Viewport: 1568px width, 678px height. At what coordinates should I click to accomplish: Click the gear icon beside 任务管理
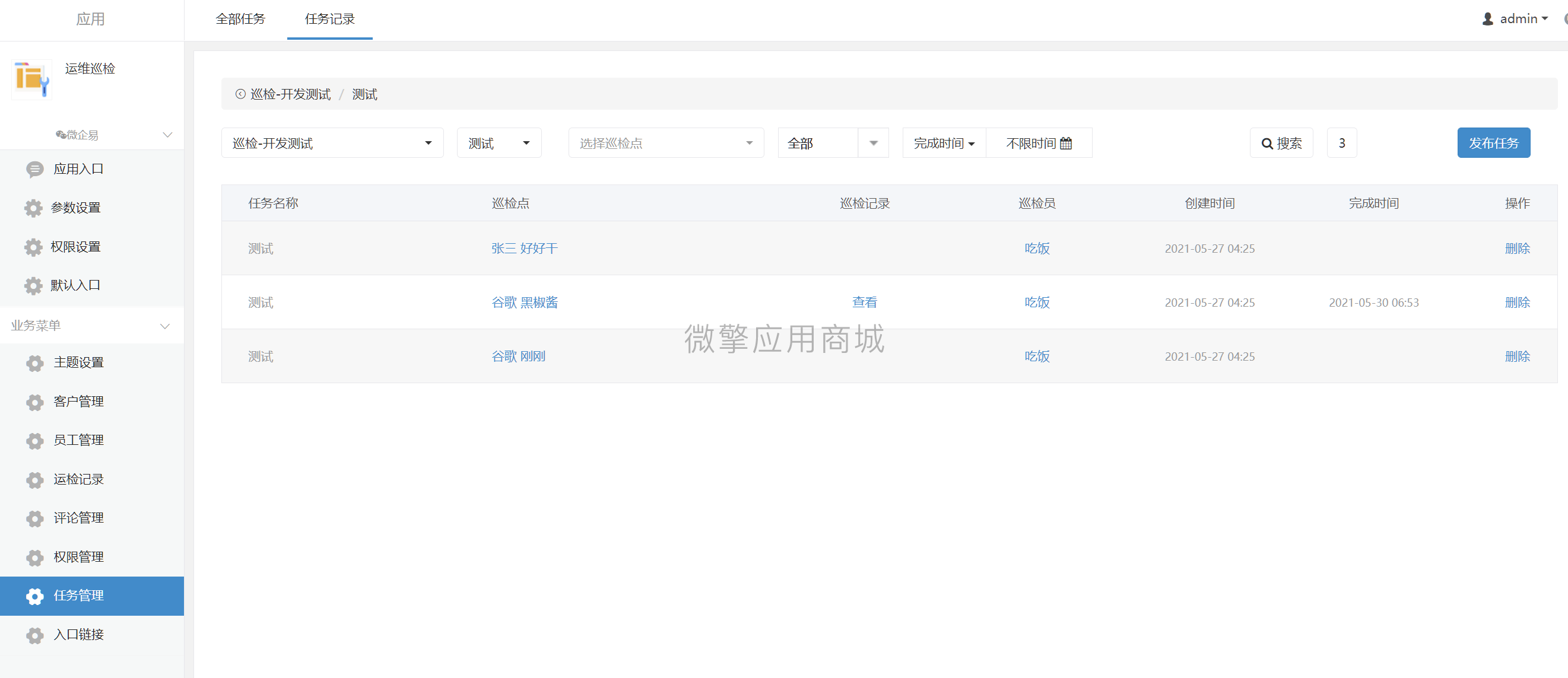click(34, 596)
